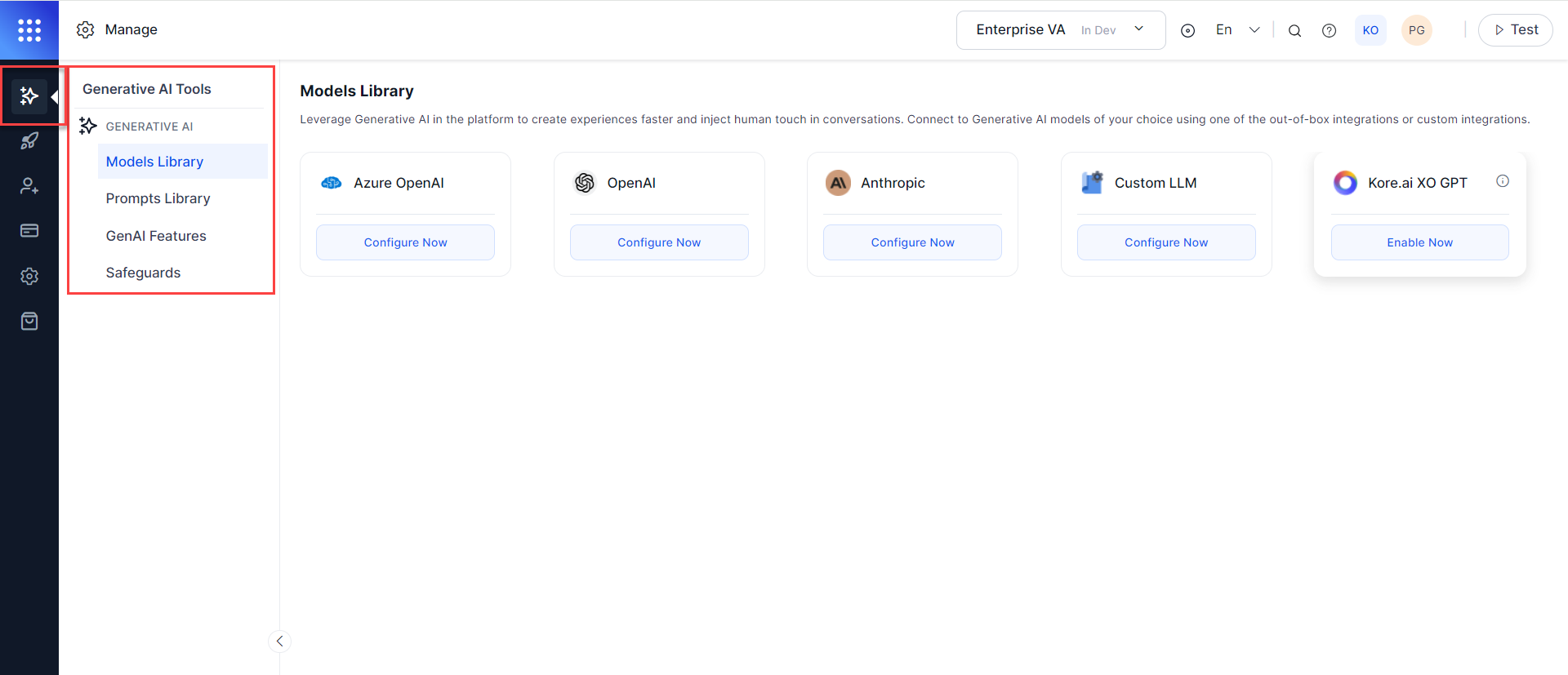
Task: Open the help question mark icon
Action: pos(1329,31)
